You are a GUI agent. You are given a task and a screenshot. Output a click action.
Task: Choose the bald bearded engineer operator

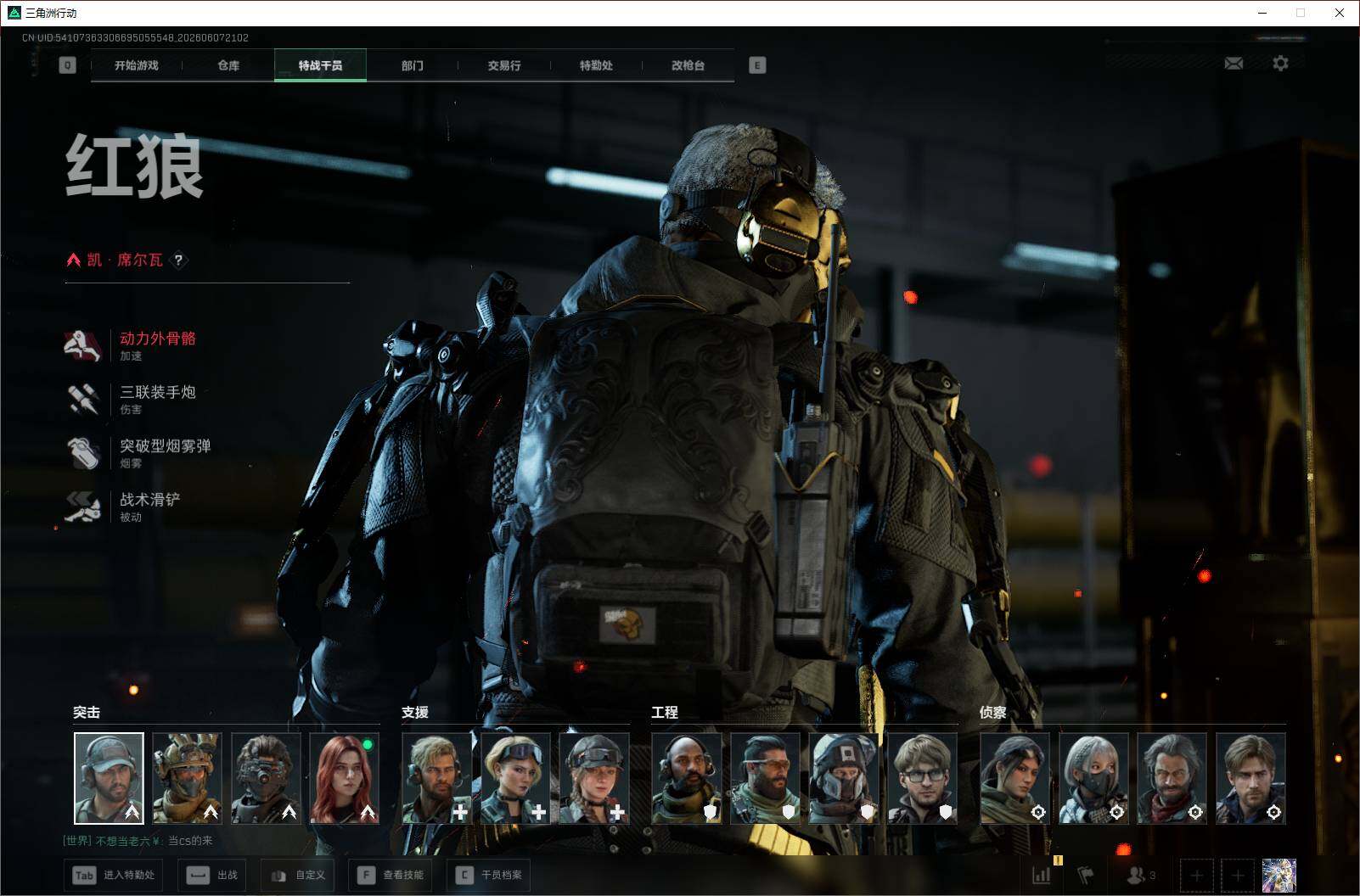[687, 778]
